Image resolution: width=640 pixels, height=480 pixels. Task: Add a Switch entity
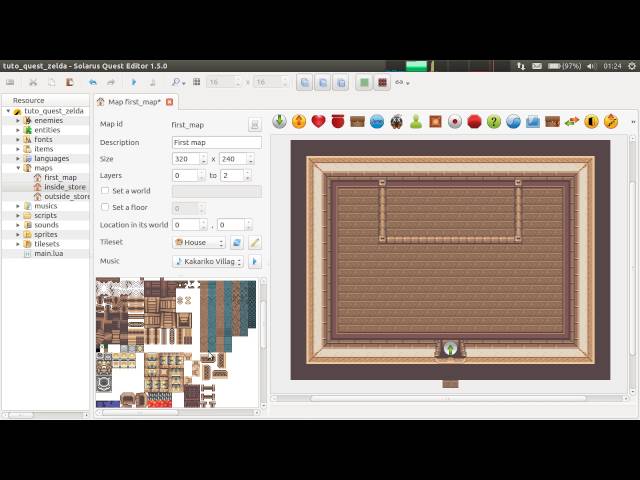(x=455, y=121)
